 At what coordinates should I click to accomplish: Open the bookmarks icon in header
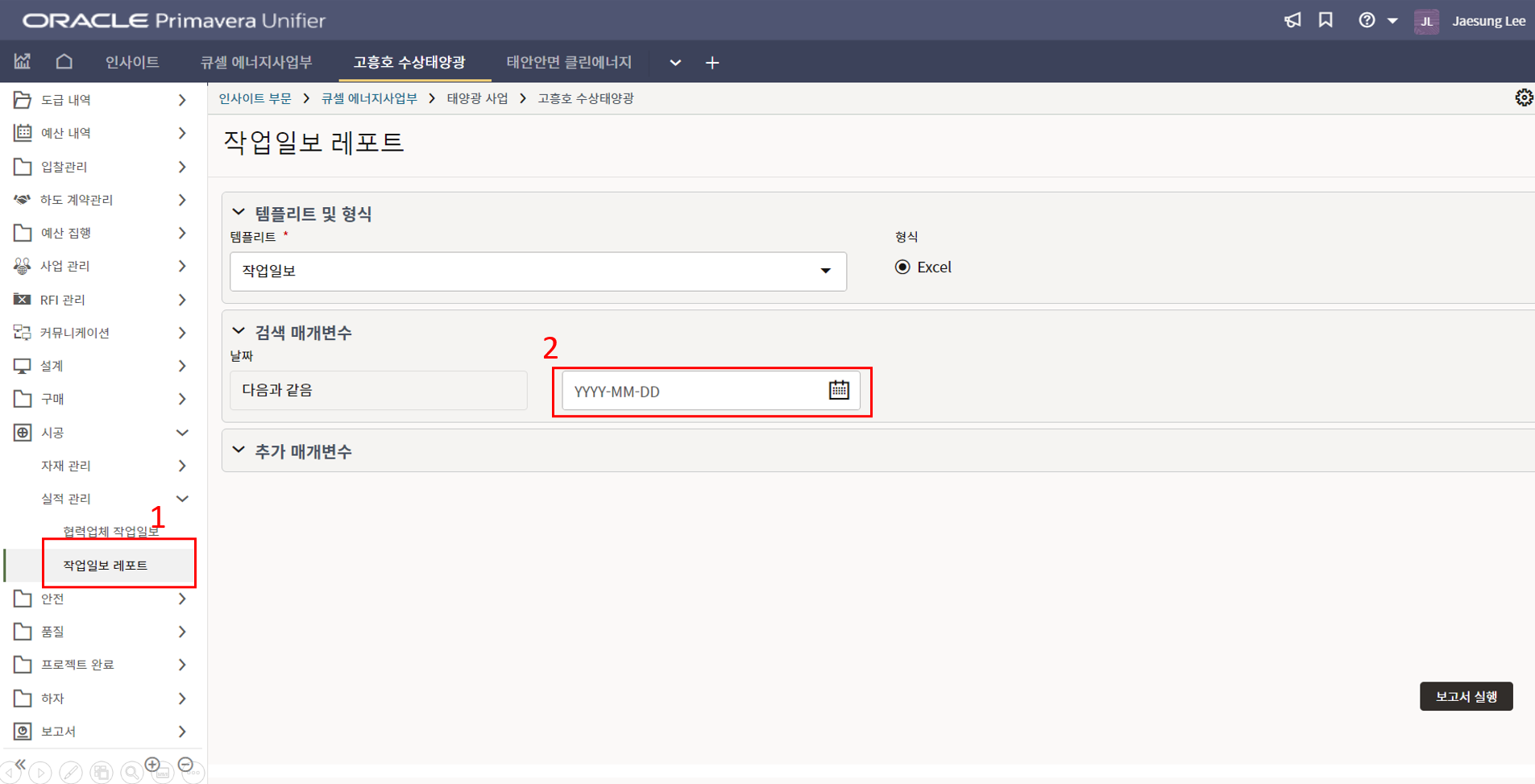(1325, 20)
